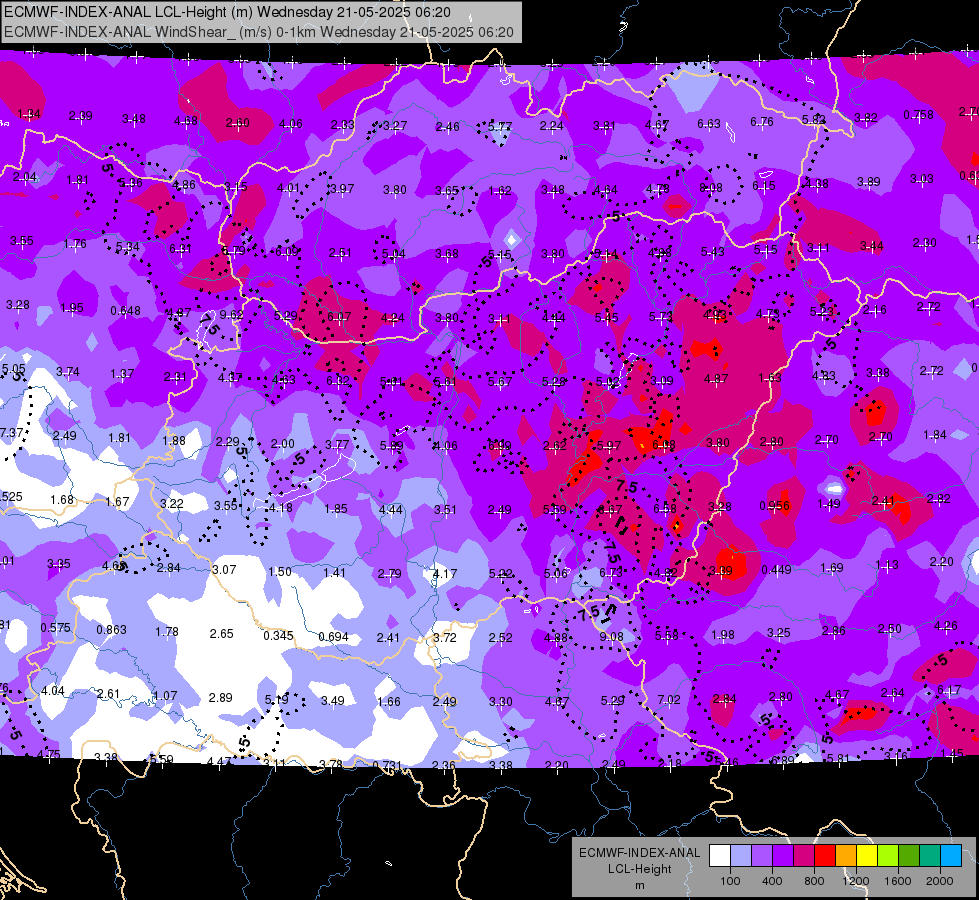Click wind shear value 1.98
The height and width of the screenshot is (900, 979).
tap(723, 634)
